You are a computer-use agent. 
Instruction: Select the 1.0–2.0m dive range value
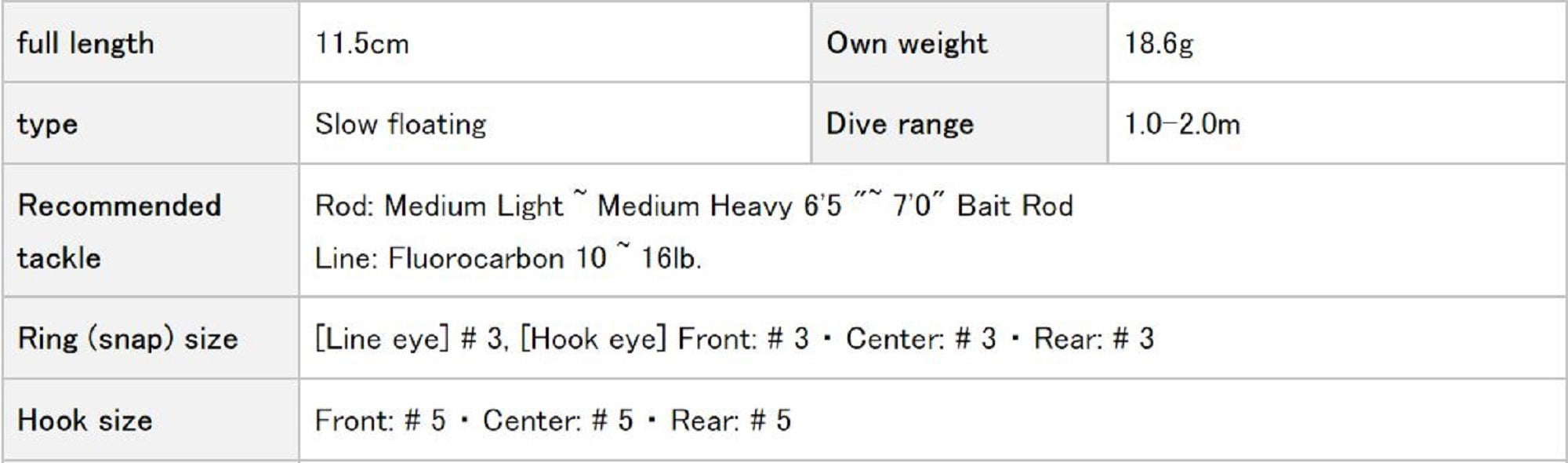tap(1181, 124)
